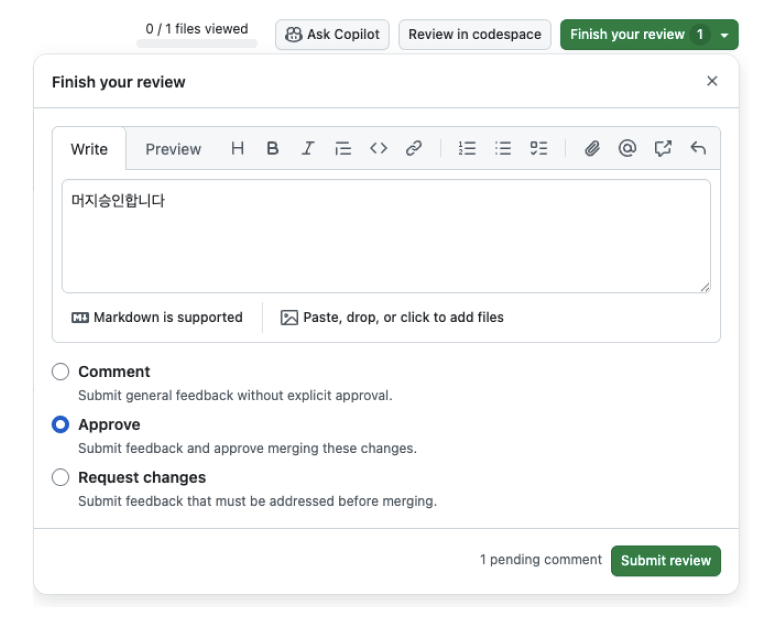Open Ask Copilot

(x=332, y=34)
